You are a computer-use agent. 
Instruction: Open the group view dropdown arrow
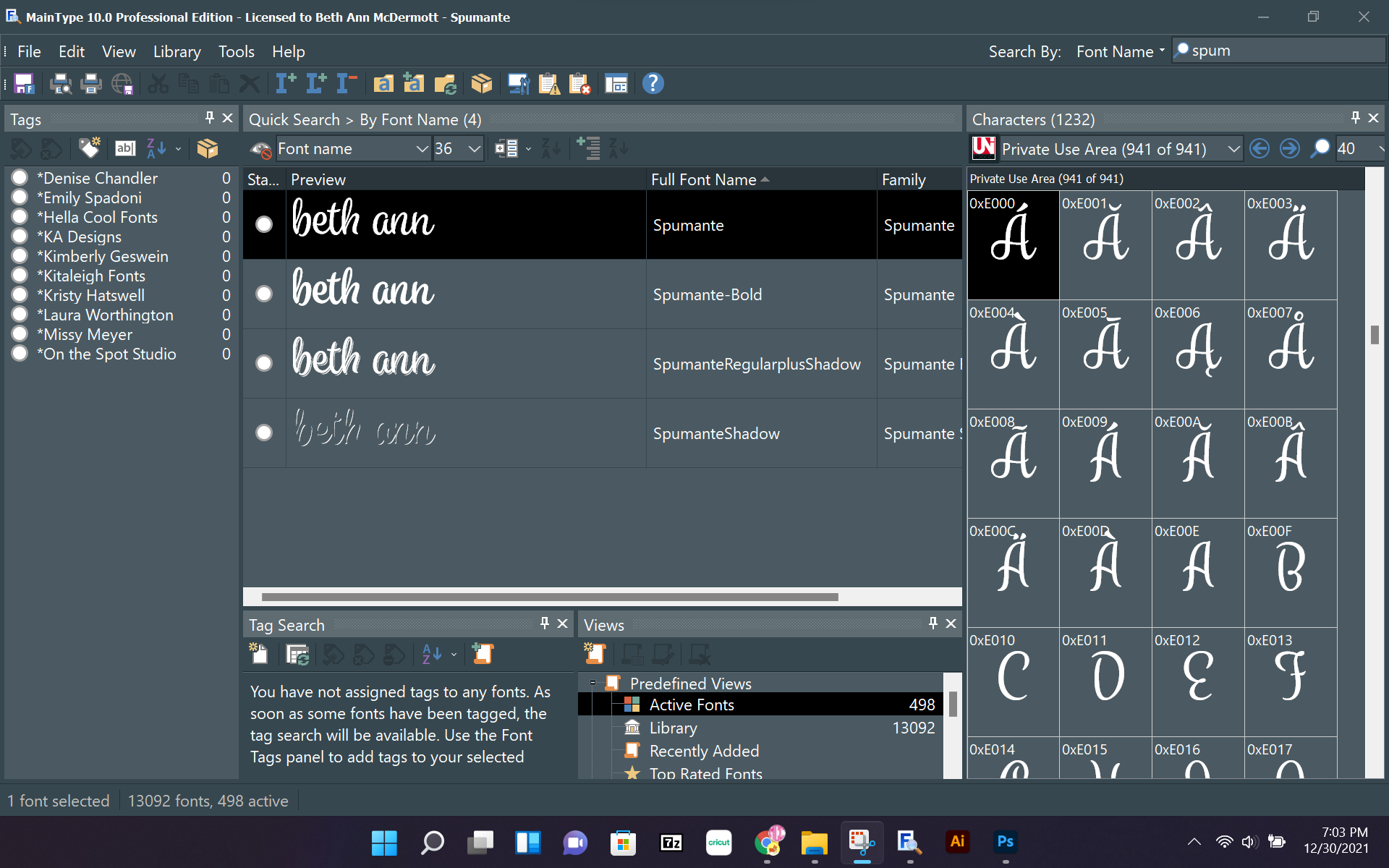[528, 149]
